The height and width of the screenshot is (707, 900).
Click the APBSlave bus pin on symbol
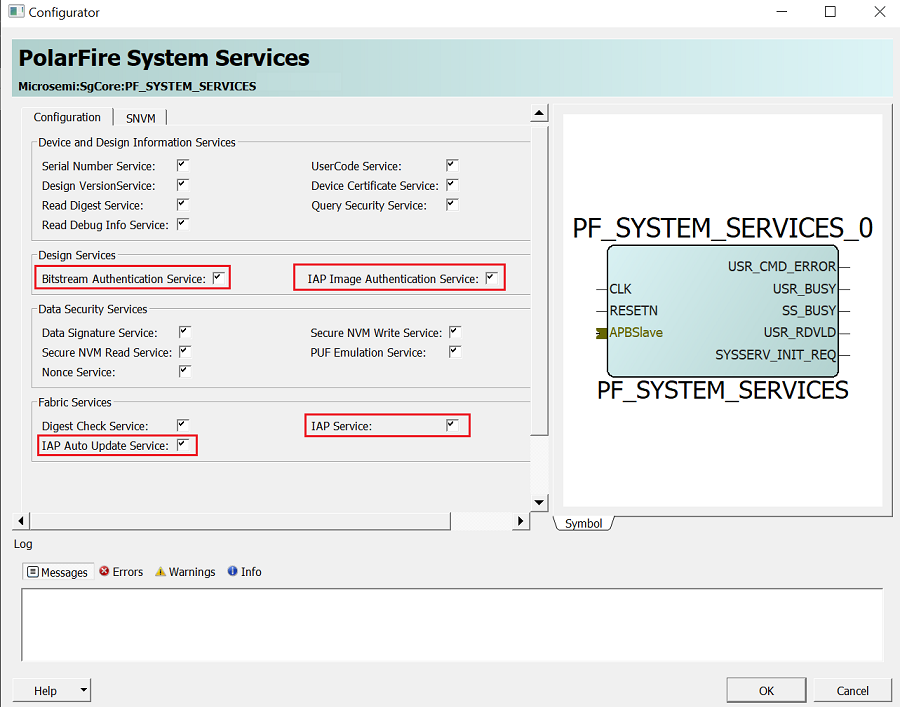point(600,332)
